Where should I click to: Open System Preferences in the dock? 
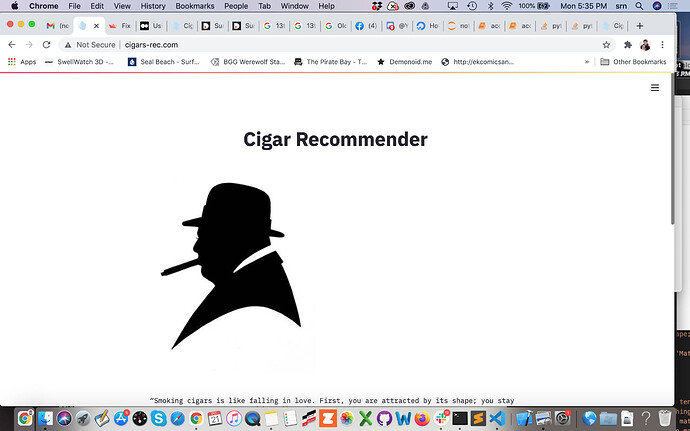(x=562, y=418)
